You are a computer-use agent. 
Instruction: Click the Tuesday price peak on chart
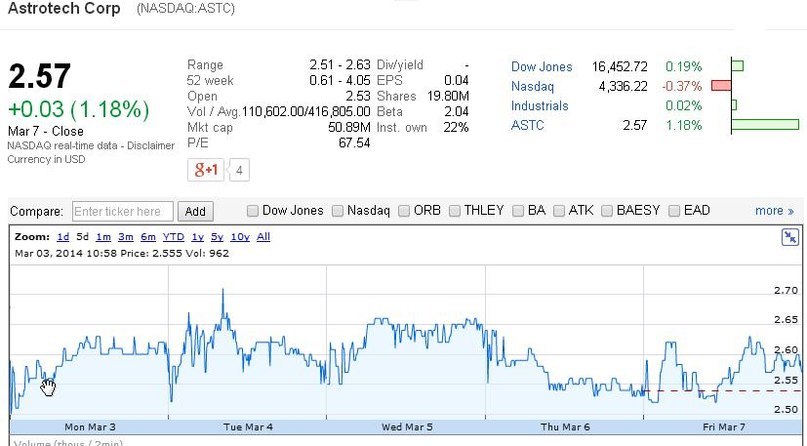click(x=223, y=291)
